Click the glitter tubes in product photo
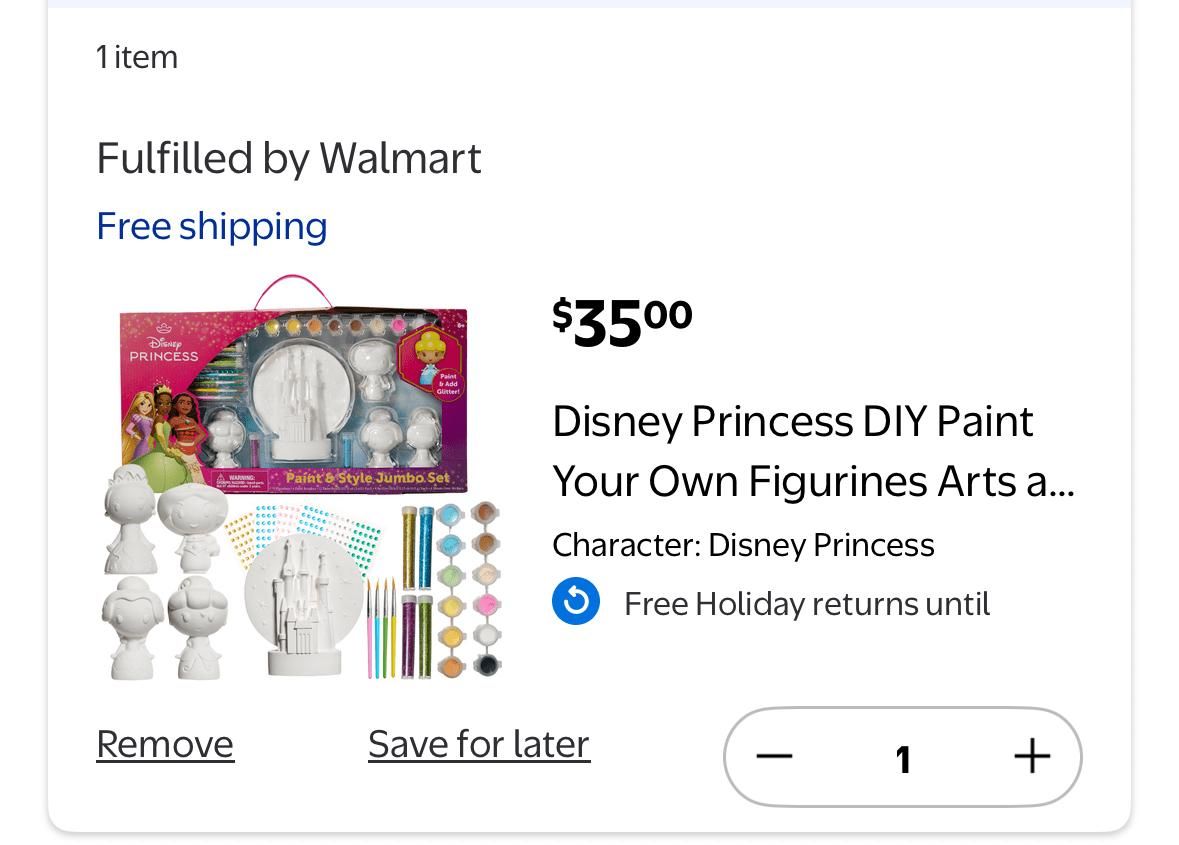 (x=418, y=590)
